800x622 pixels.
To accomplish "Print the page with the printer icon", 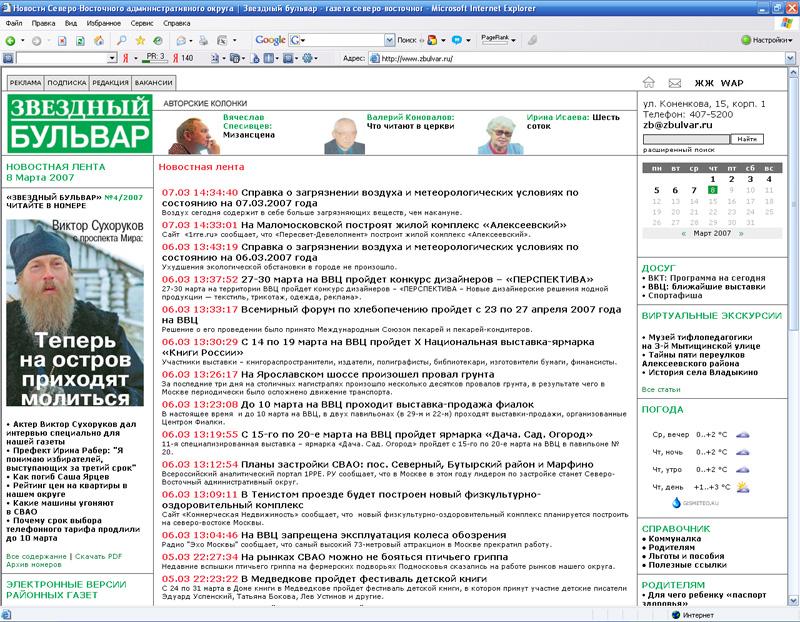I will (204, 40).
